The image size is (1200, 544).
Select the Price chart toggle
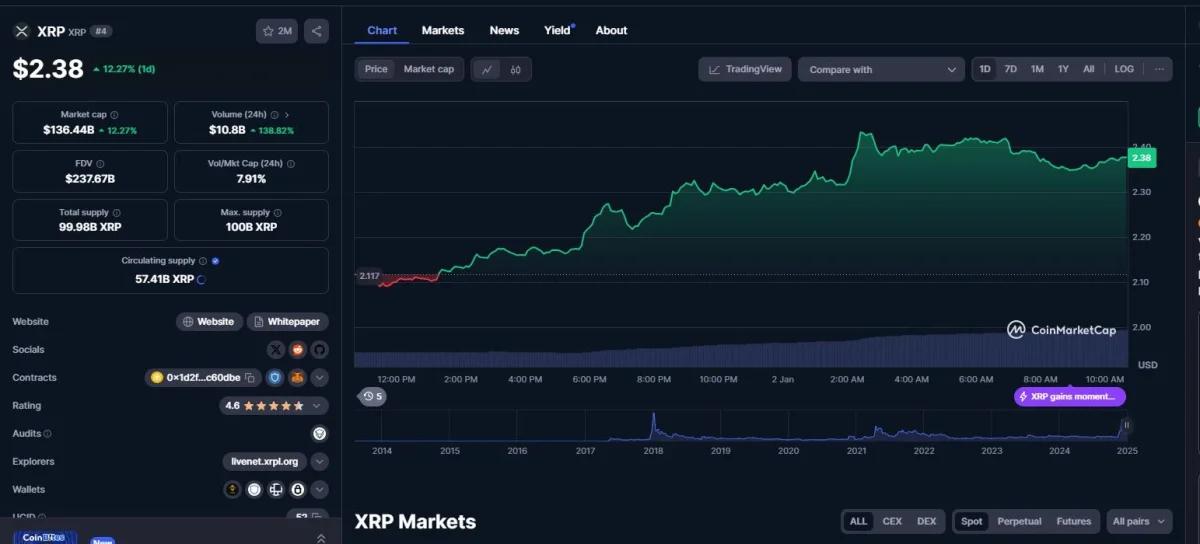(376, 69)
